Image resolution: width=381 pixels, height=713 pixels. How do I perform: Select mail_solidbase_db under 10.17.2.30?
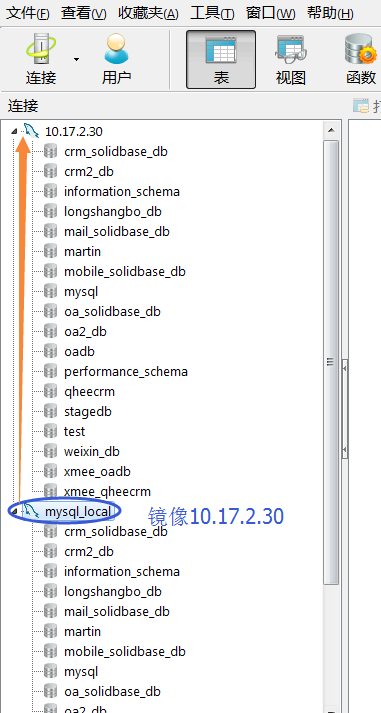117,231
